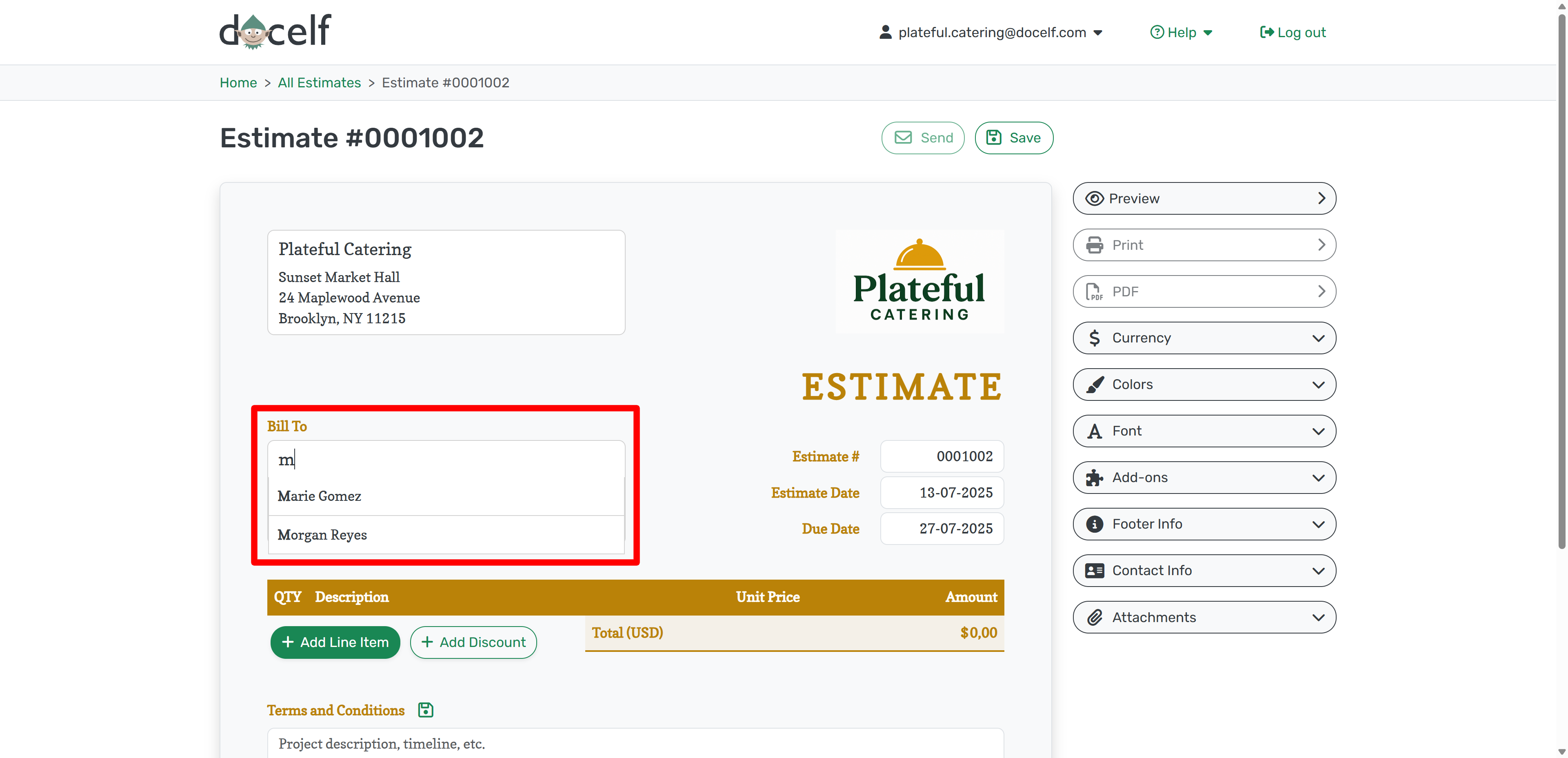1568x758 pixels.
Task: Focus the Bill To input field
Action: [446, 459]
